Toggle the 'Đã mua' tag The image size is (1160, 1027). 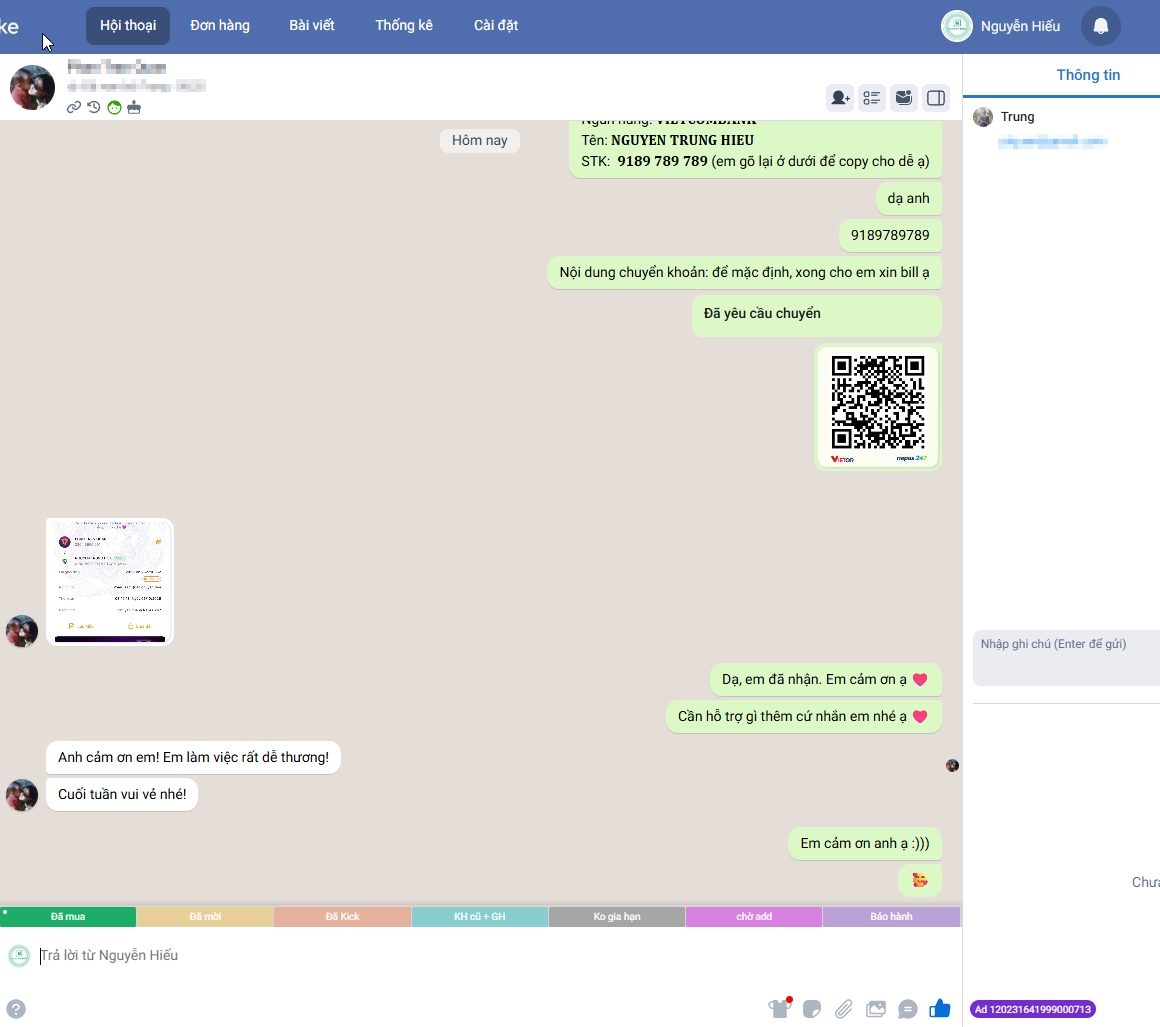[68, 917]
